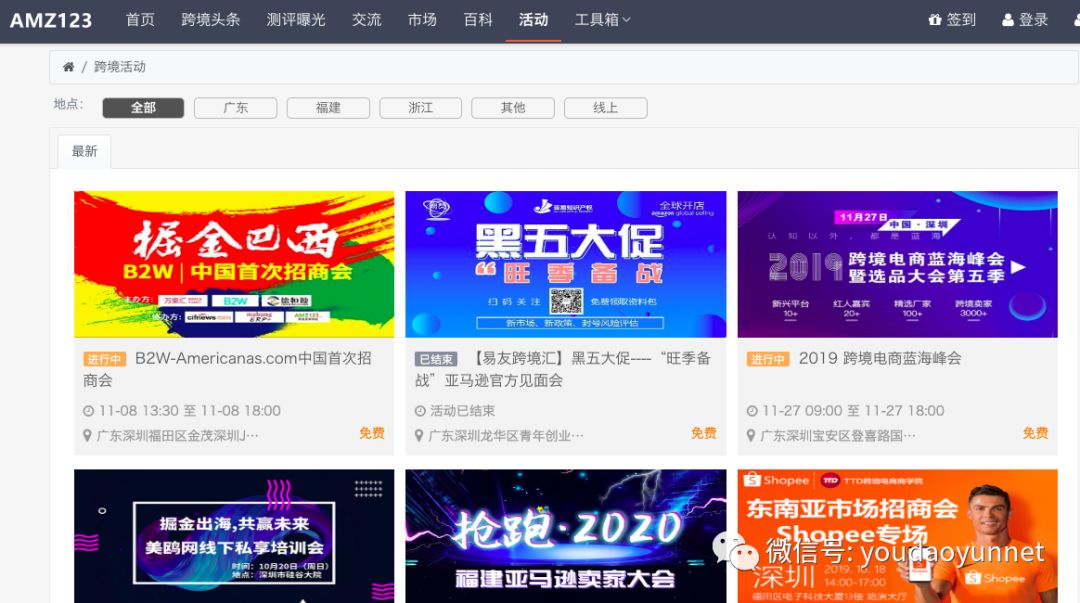Open the 美鸥网线下私享培训会 banner thumbnail
This screenshot has width=1080, height=603.
(234, 536)
